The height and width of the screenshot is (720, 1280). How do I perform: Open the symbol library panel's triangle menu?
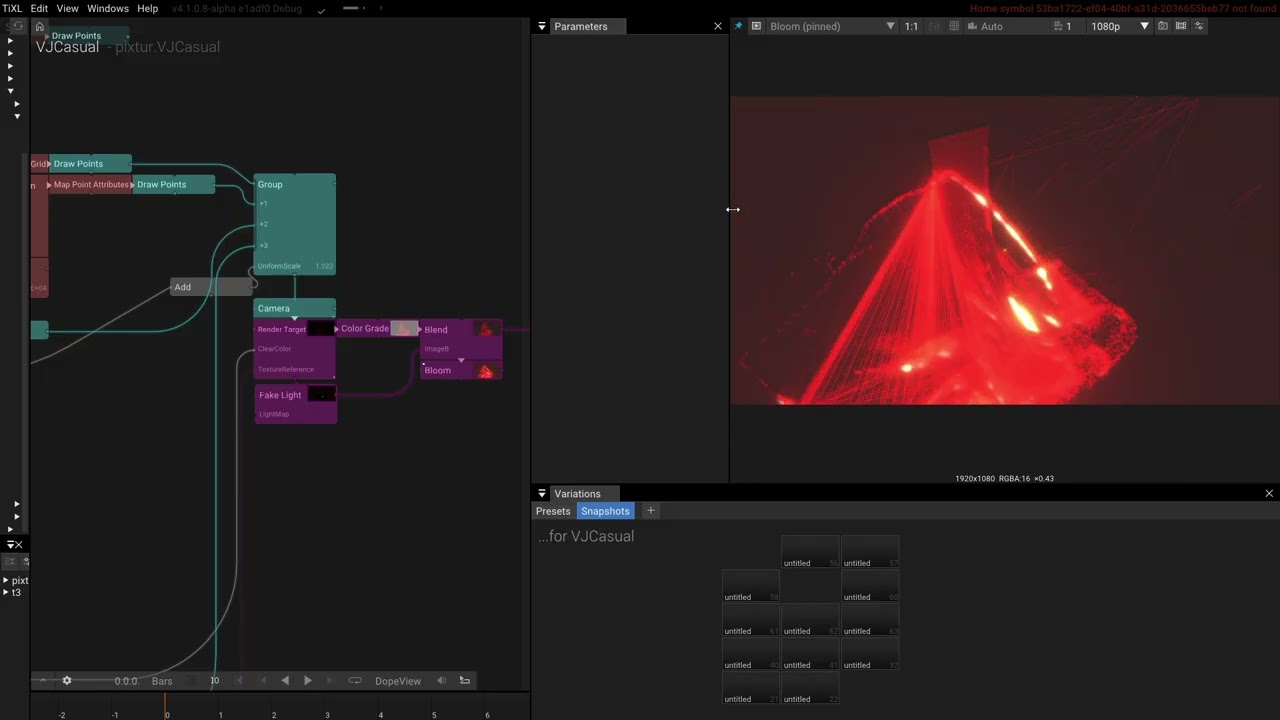[x=10, y=545]
